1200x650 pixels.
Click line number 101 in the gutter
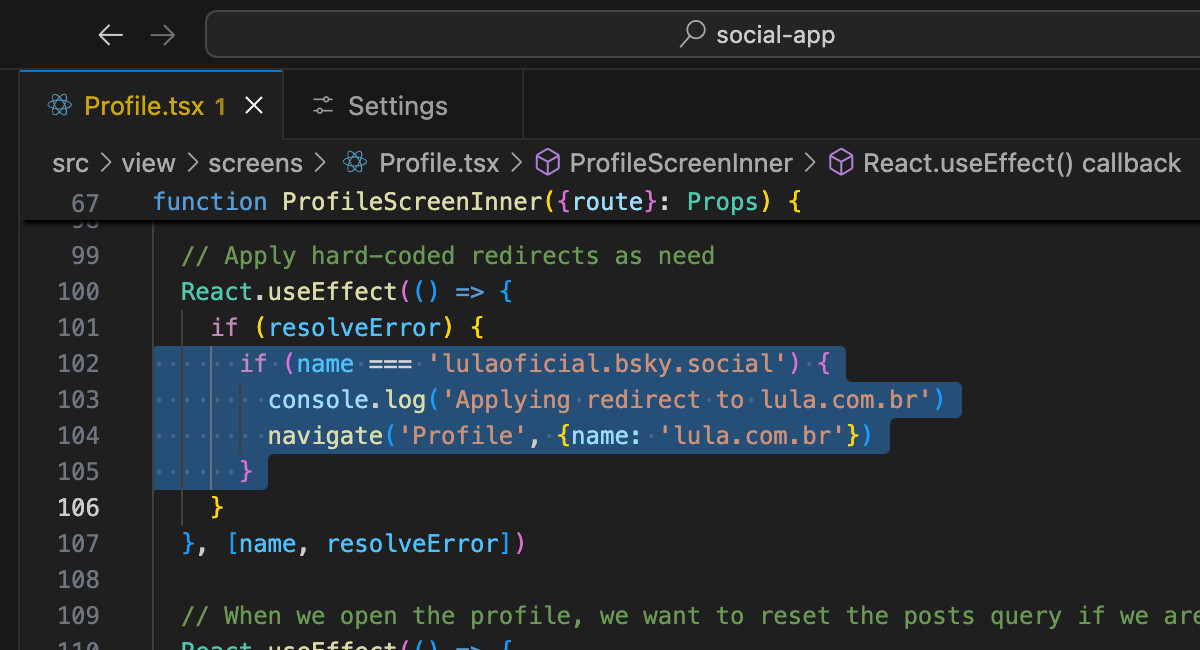(78, 328)
